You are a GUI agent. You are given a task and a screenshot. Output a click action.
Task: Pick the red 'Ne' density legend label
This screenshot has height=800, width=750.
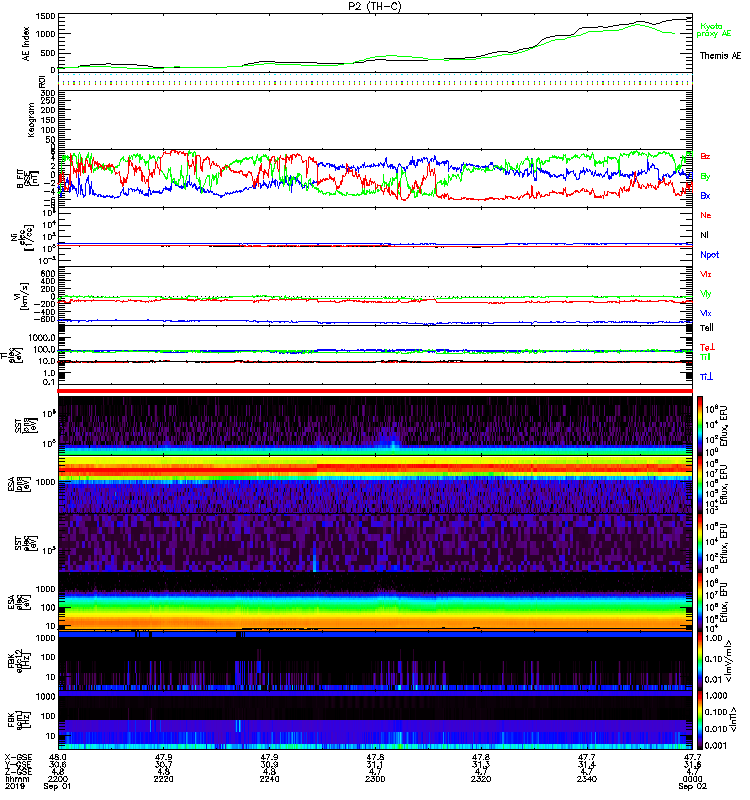[x=706, y=215]
